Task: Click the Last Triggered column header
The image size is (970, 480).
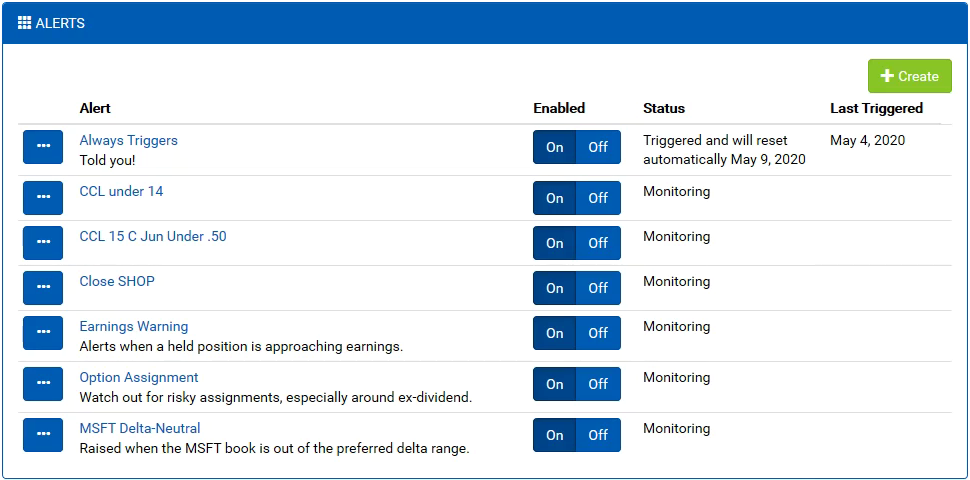Action: (876, 108)
